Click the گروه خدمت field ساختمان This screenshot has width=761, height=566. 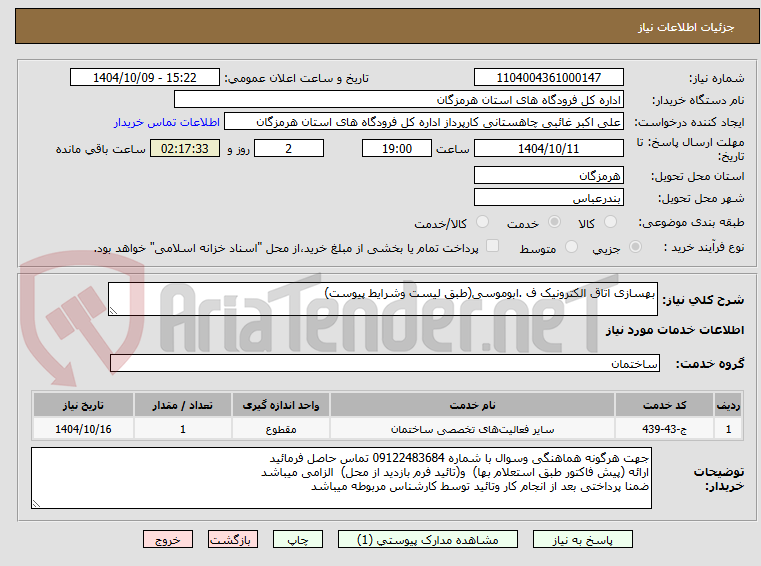click(x=385, y=364)
